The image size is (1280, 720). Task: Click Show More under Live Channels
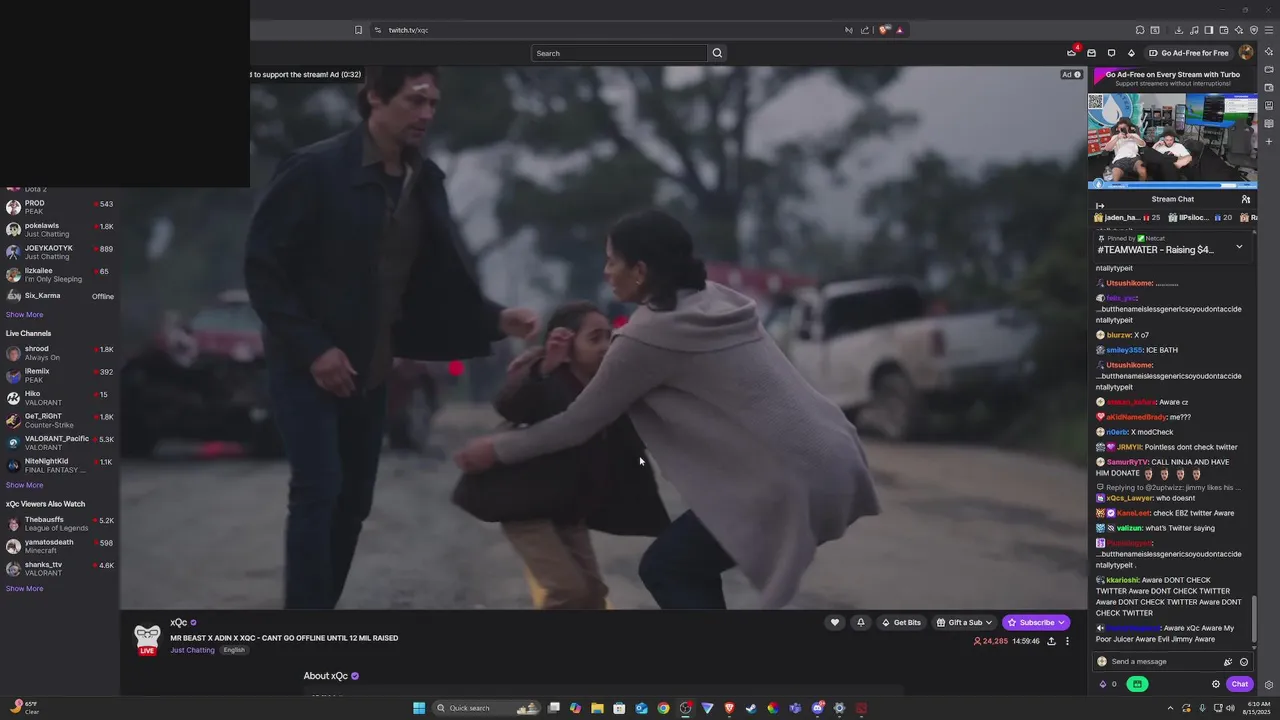pyautogui.click(x=24, y=485)
